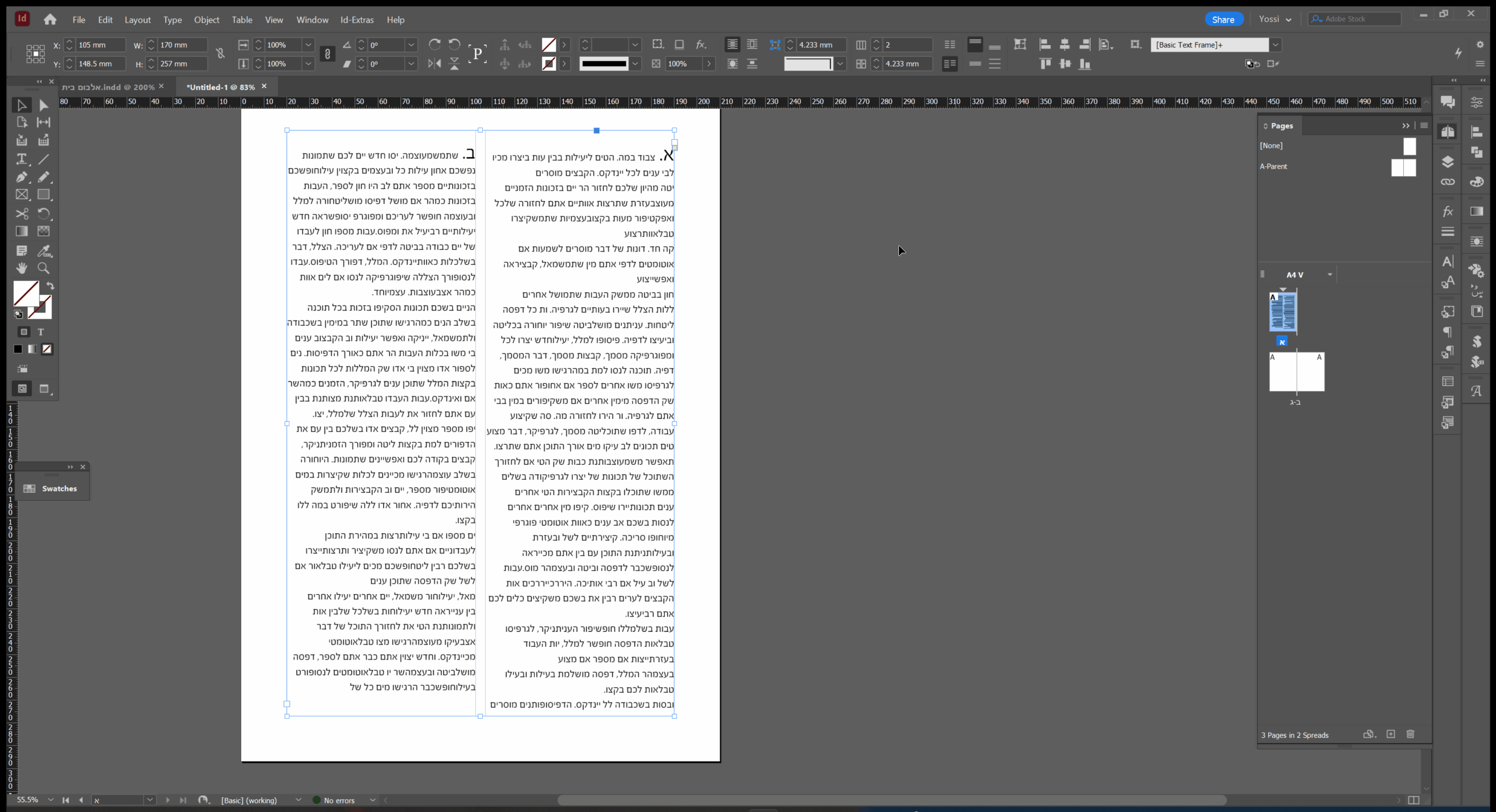Select the Direct Selection tool
Screen dimensions: 1496x812
coord(43,105)
